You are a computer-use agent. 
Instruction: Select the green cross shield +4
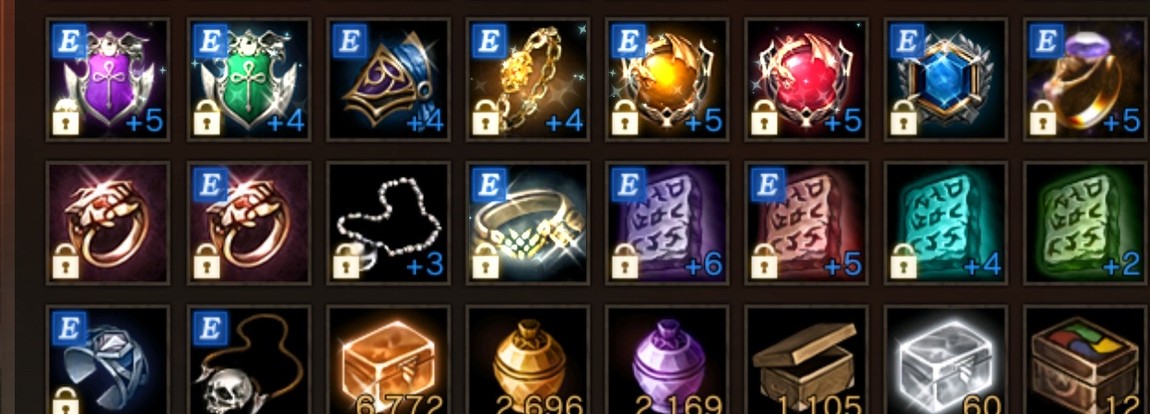249,80
